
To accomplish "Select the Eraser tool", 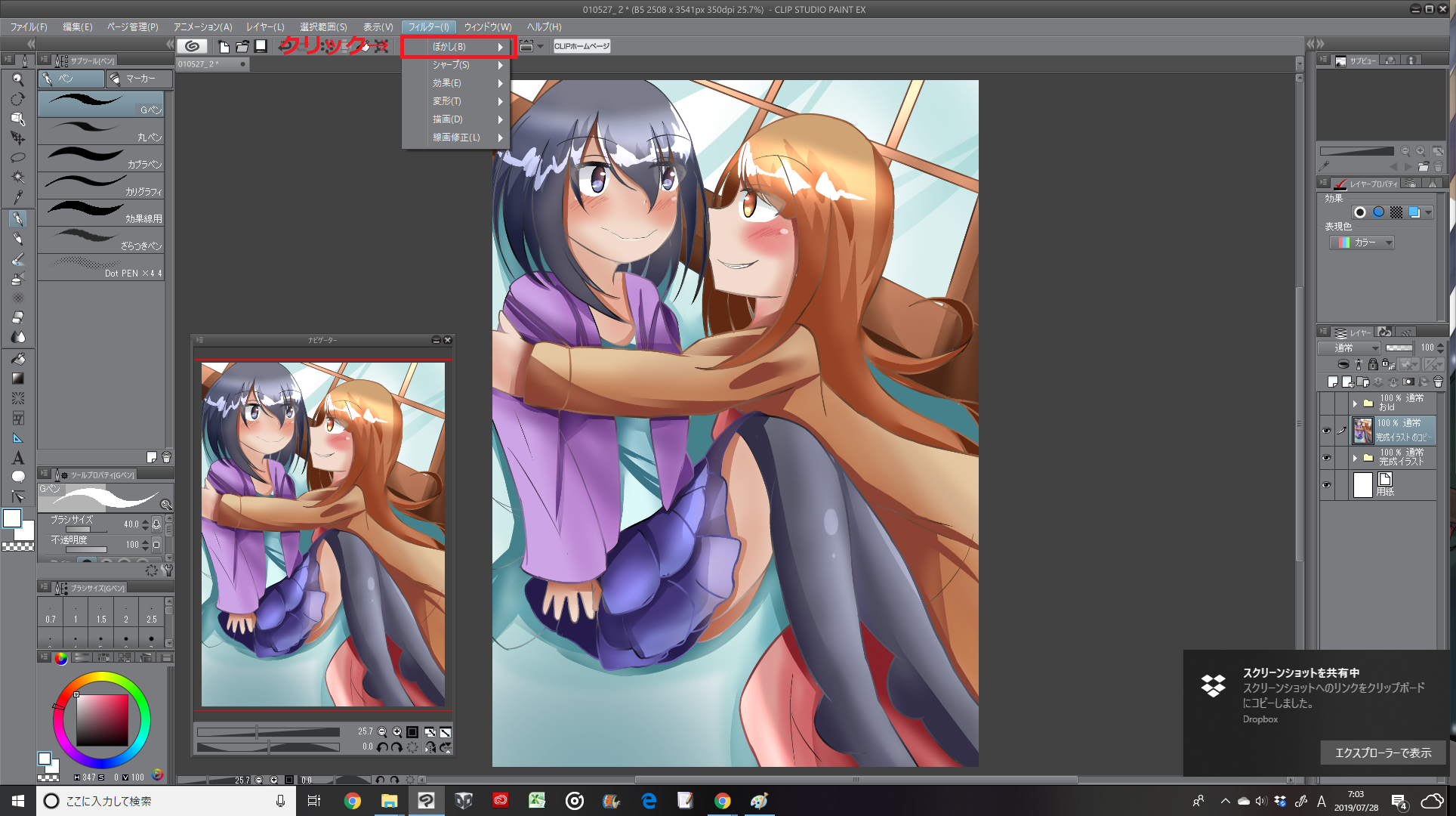I will (x=18, y=317).
